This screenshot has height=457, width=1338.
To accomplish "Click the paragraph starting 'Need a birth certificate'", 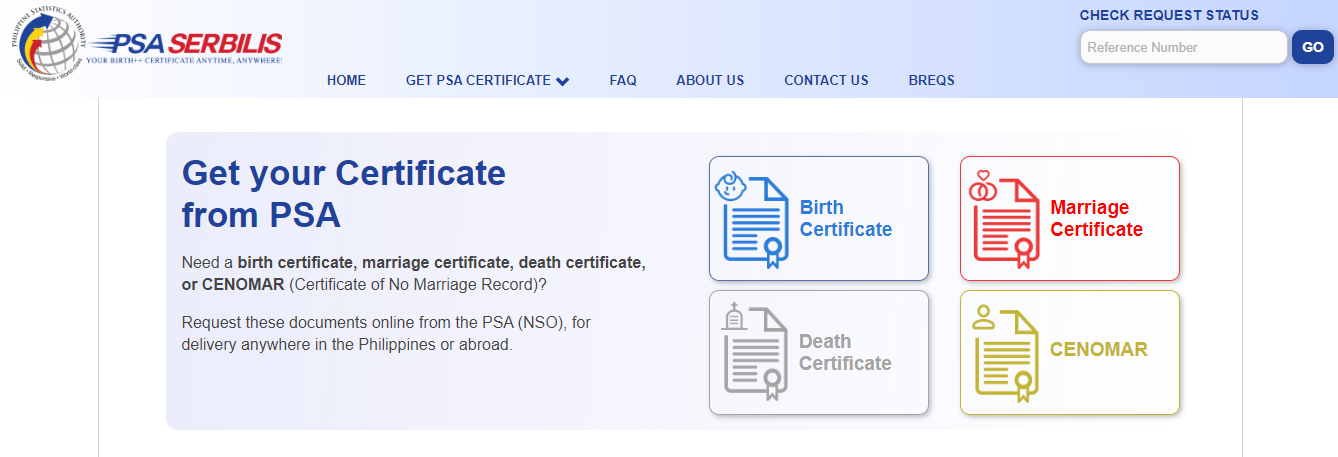I will [x=414, y=273].
